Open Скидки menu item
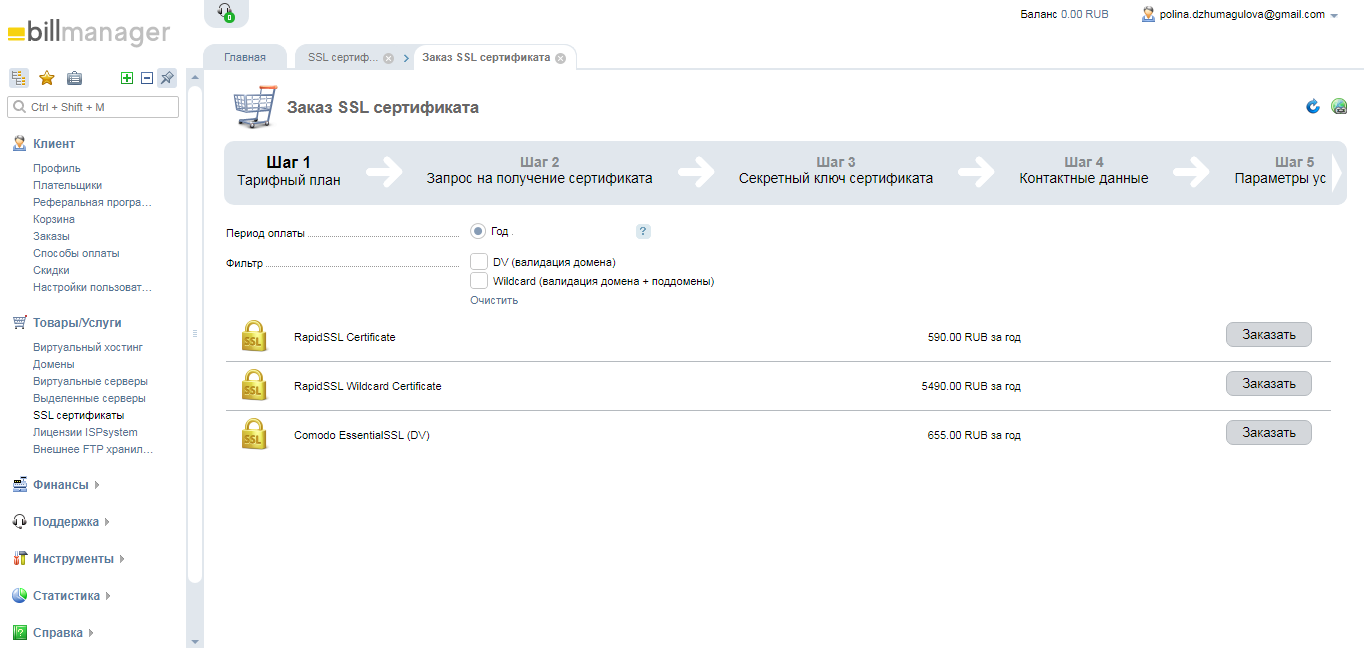Image resolution: width=1364 pixels, height=648 pixels. 51,270
